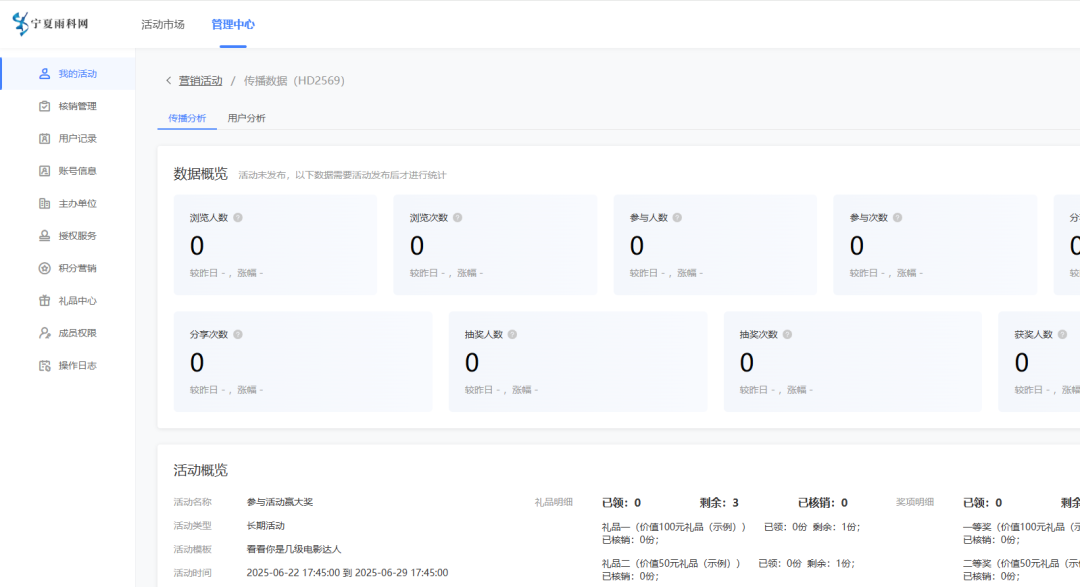Image resolution: width=1080 pixels, height=587 pixels.
Task: Click the 账号信息 sidebar icon
Action: click(x=45, y=171)
